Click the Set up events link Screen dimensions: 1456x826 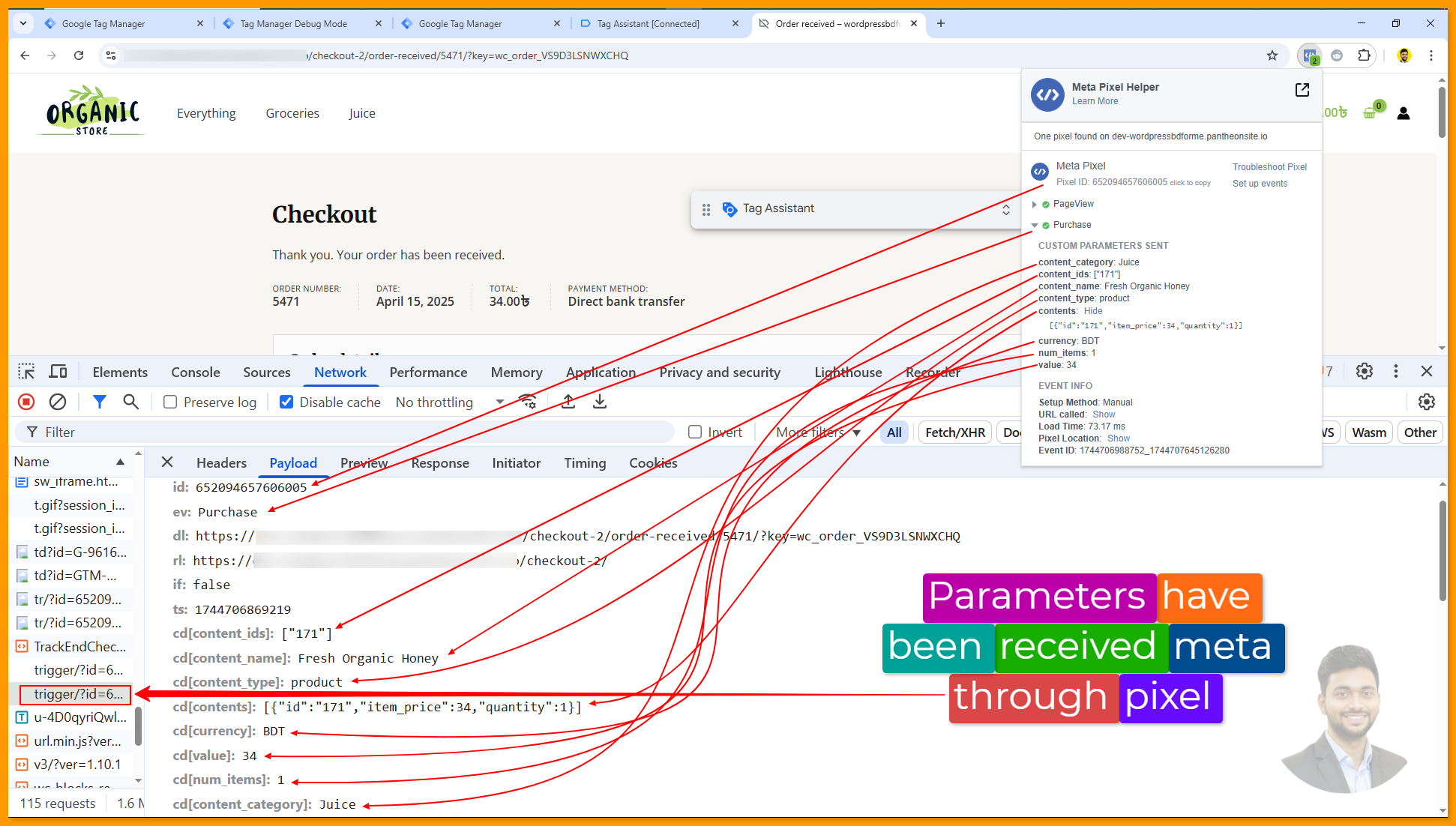point(1260,184)
